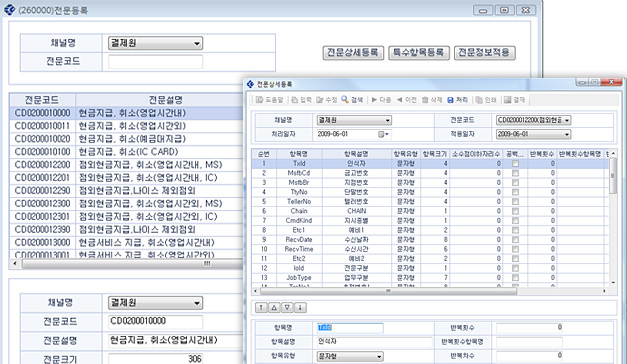
Task: Click the 전문크기 field showing 306
Action: 155,359
